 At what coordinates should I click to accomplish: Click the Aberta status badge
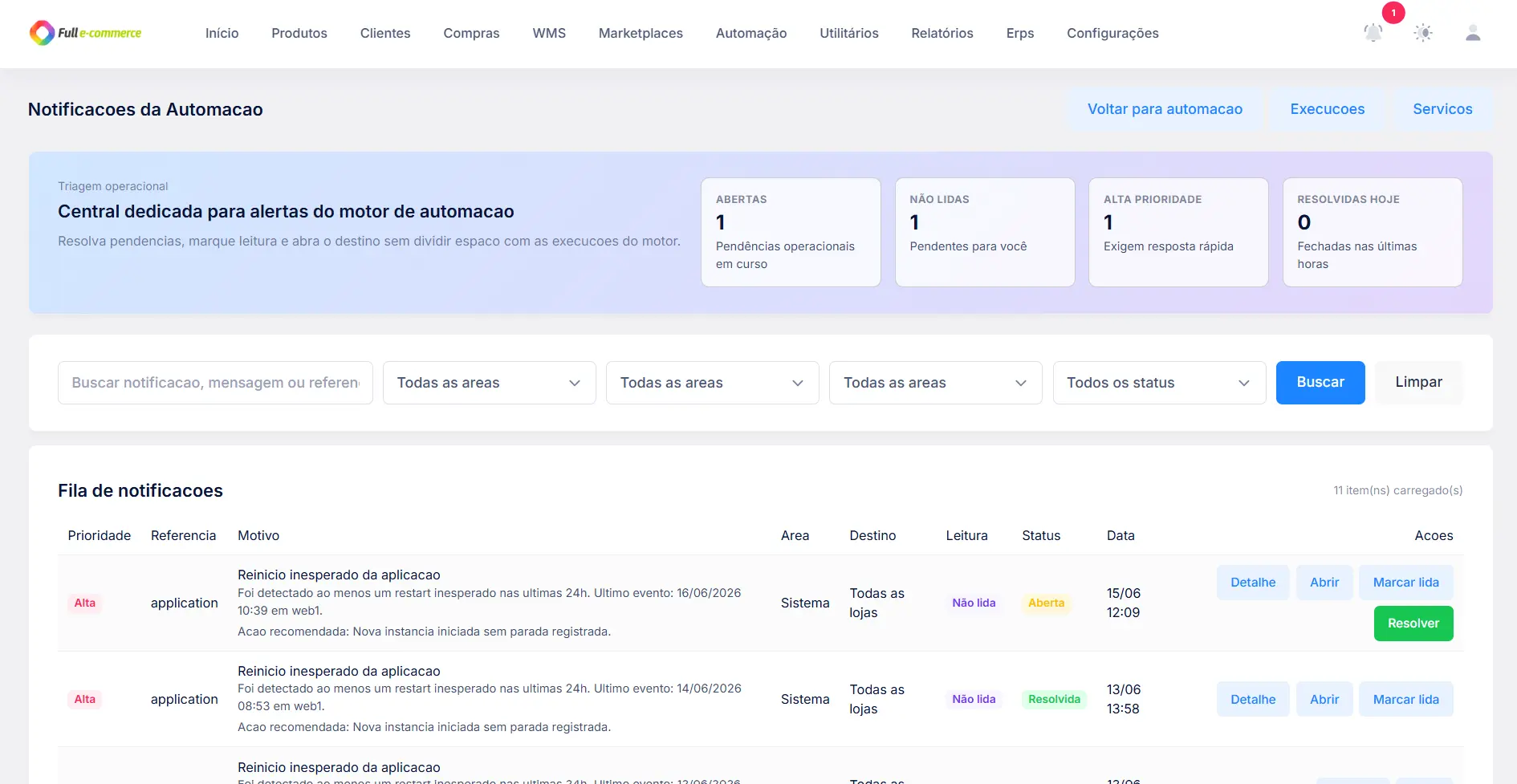pos(1046,603)
